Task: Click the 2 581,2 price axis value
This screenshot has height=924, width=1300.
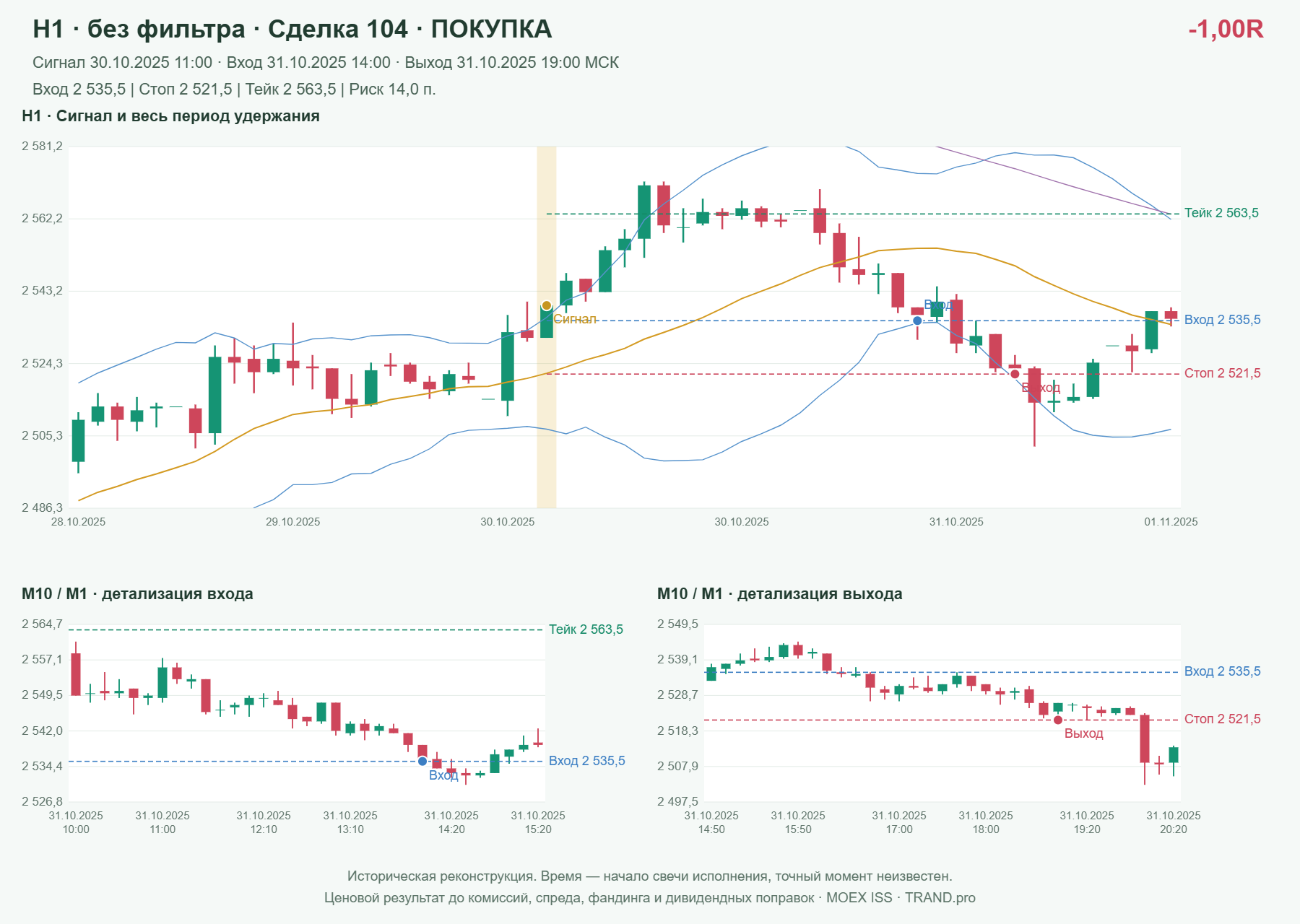Action: pyautogui.click(x=42, y=147)
